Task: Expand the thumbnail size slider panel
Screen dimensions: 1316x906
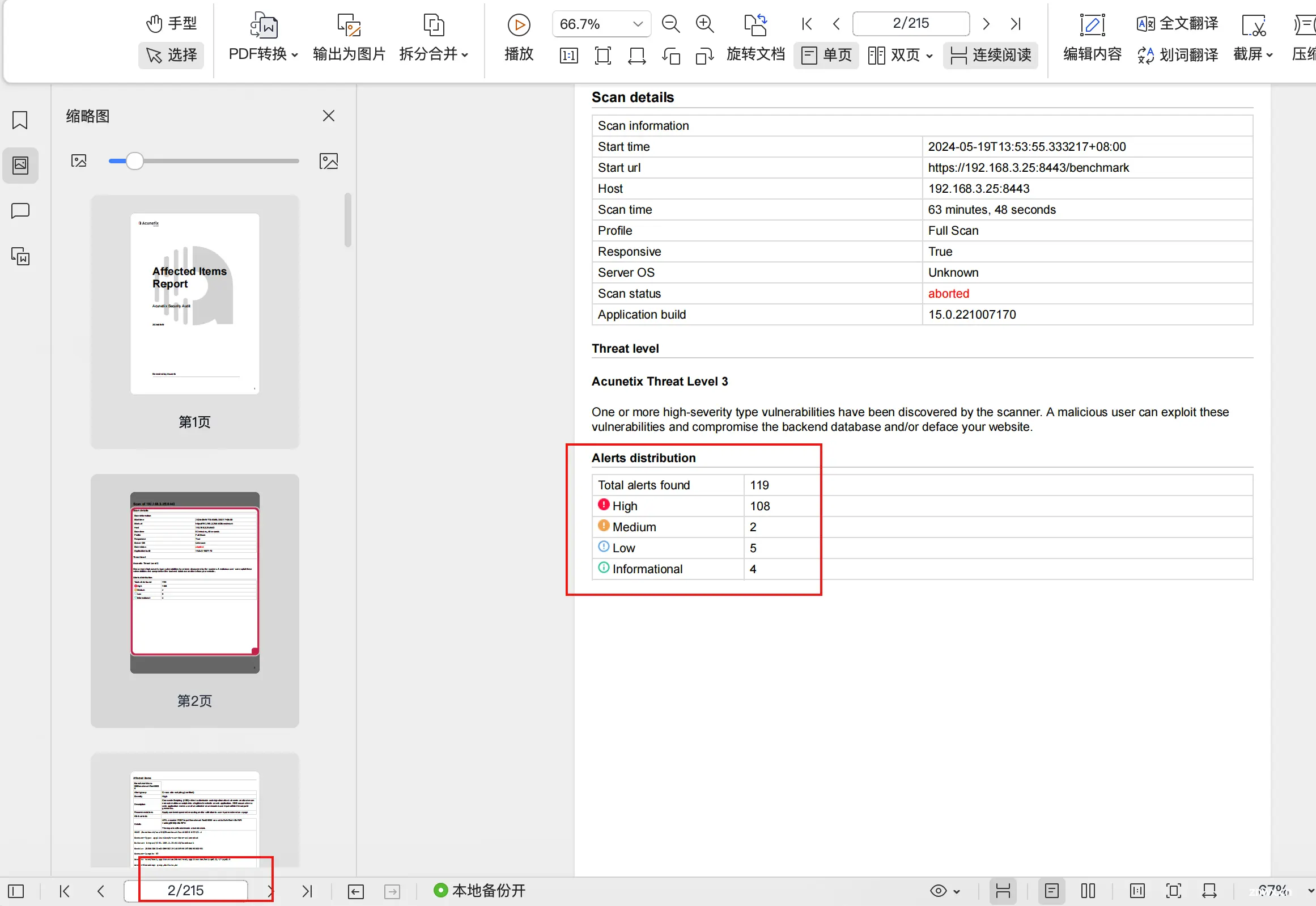Action: [329, 160]
